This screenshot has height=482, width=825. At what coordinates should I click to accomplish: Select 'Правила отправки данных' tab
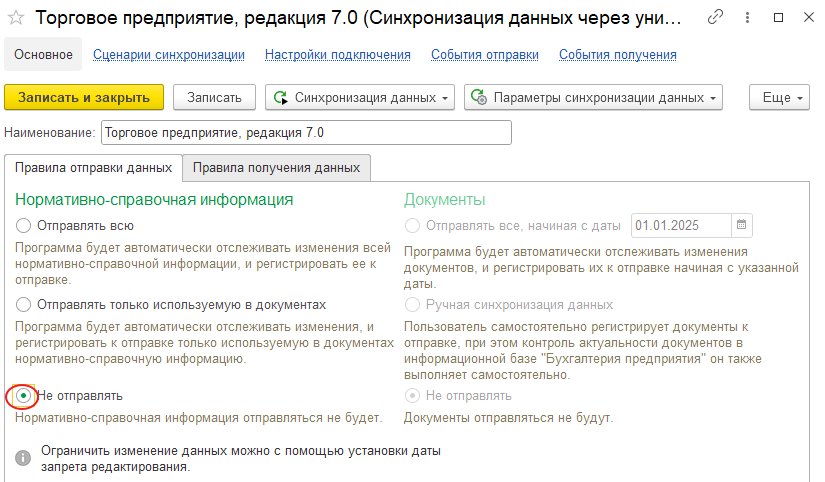tap(93, 168)
